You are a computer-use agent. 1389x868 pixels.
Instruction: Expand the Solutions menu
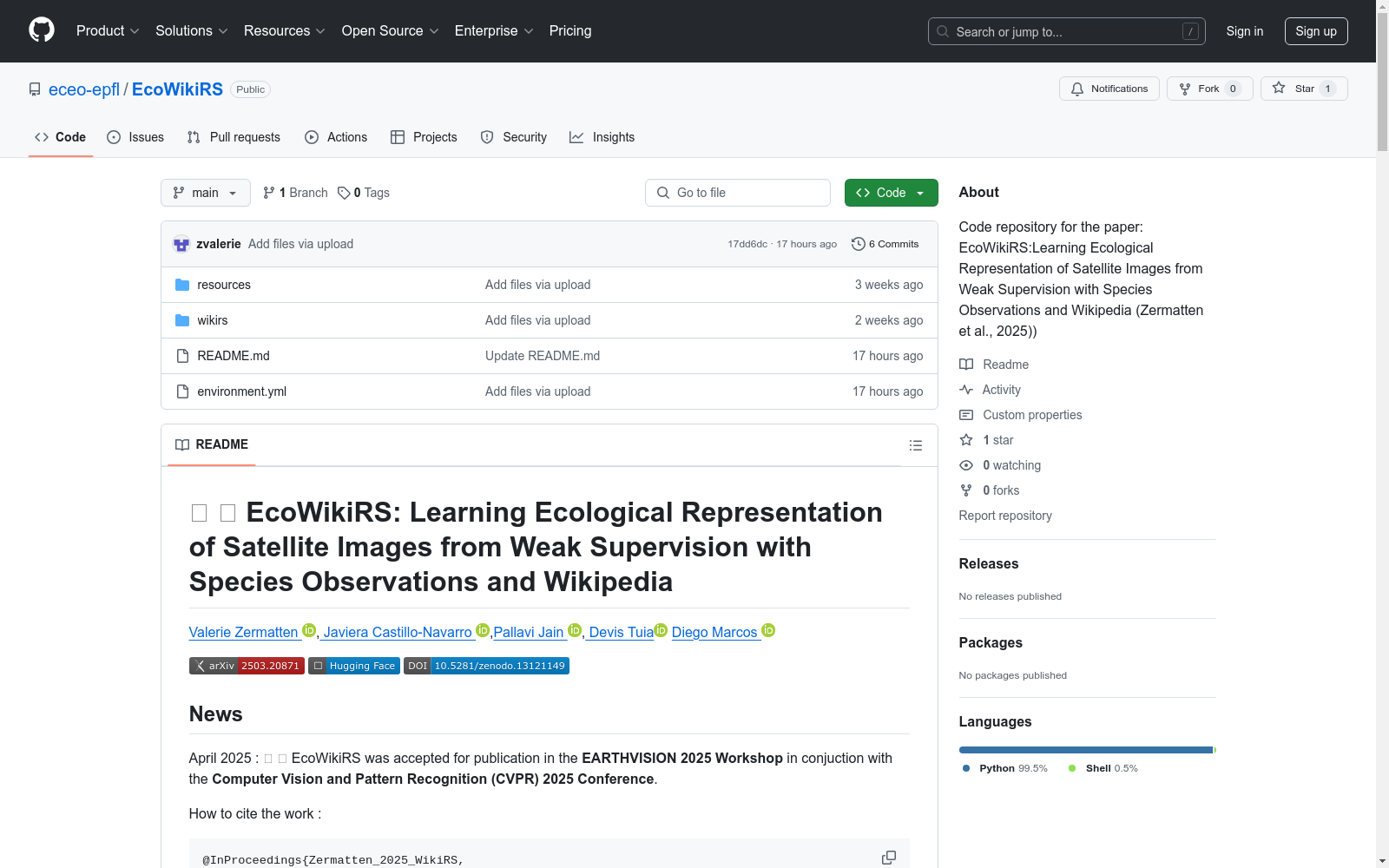pos(192,31)
